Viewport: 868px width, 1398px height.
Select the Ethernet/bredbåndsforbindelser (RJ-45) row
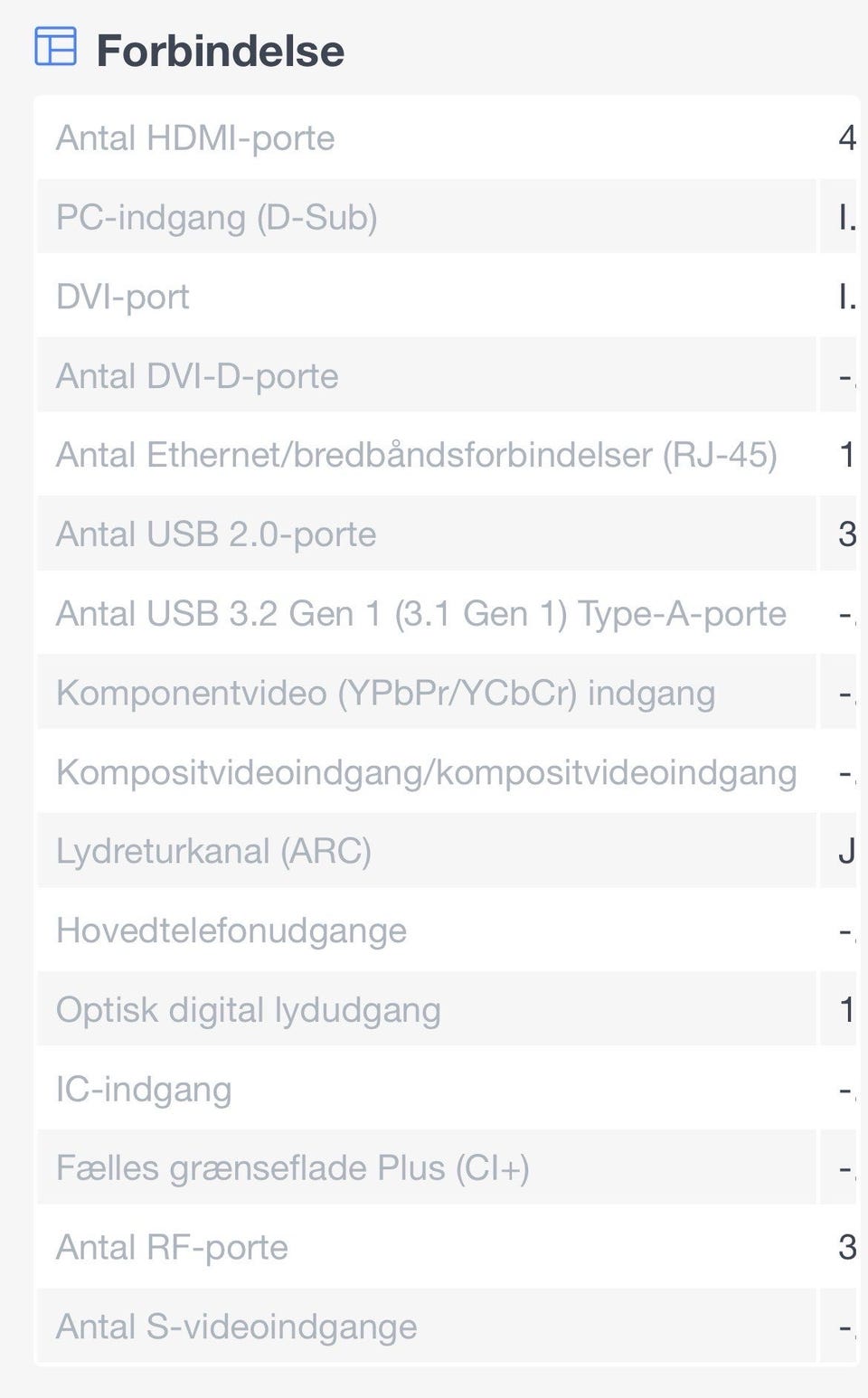[416, 455]
